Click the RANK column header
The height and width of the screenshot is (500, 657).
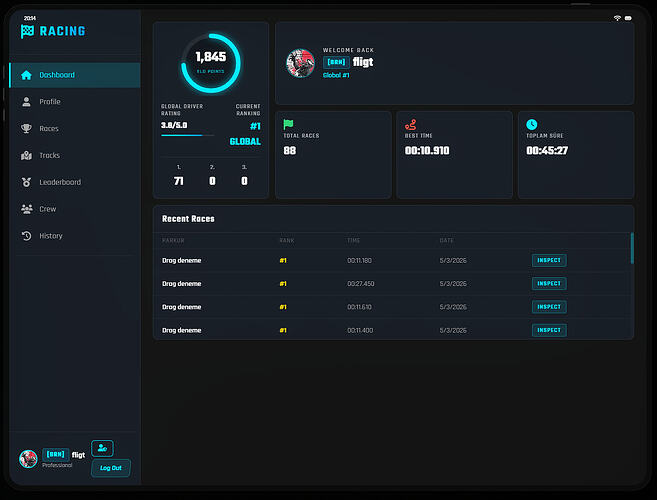(x=287, y=241)
